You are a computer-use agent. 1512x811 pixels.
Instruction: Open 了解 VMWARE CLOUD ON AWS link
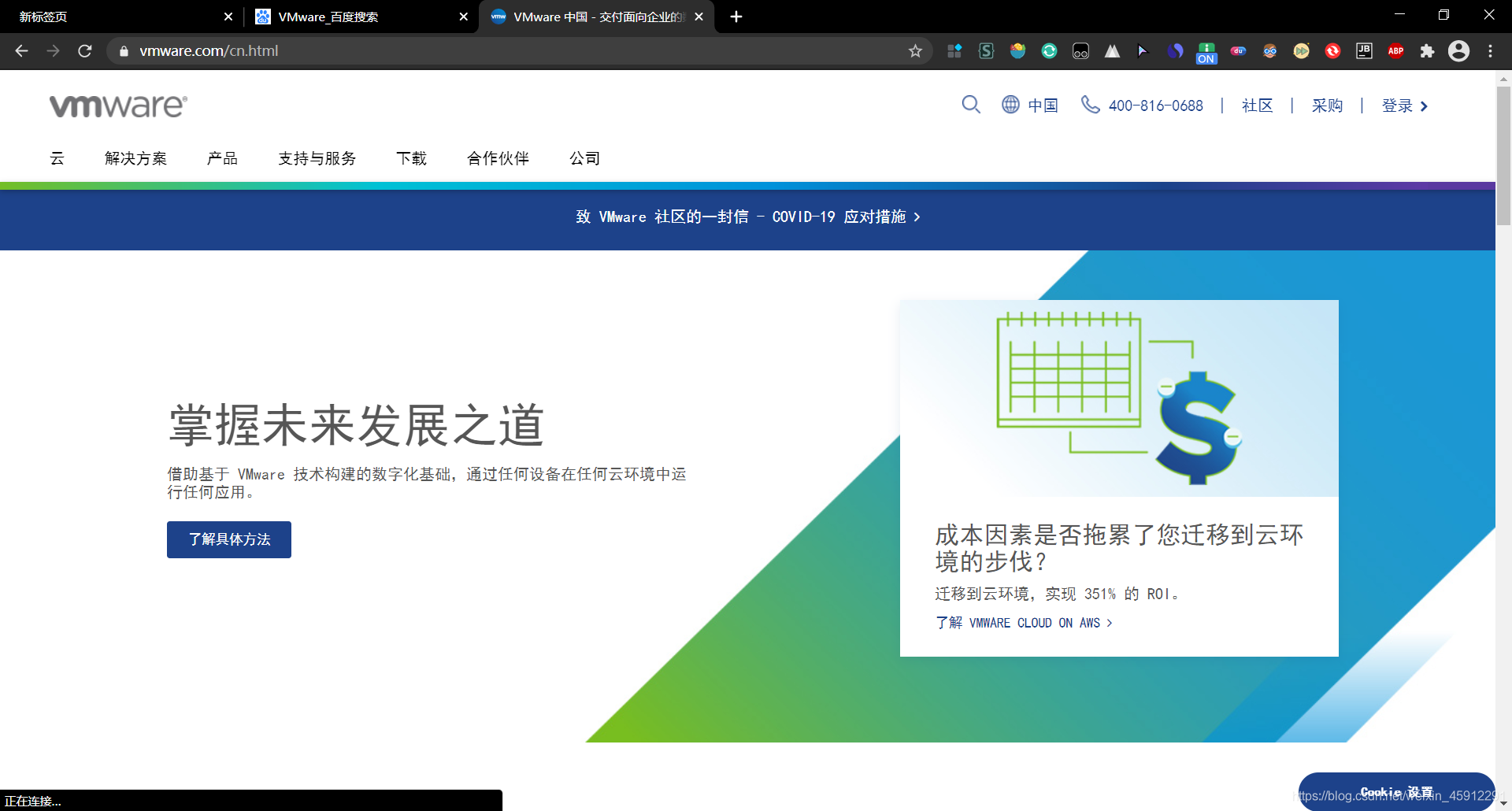point(1024,623)
